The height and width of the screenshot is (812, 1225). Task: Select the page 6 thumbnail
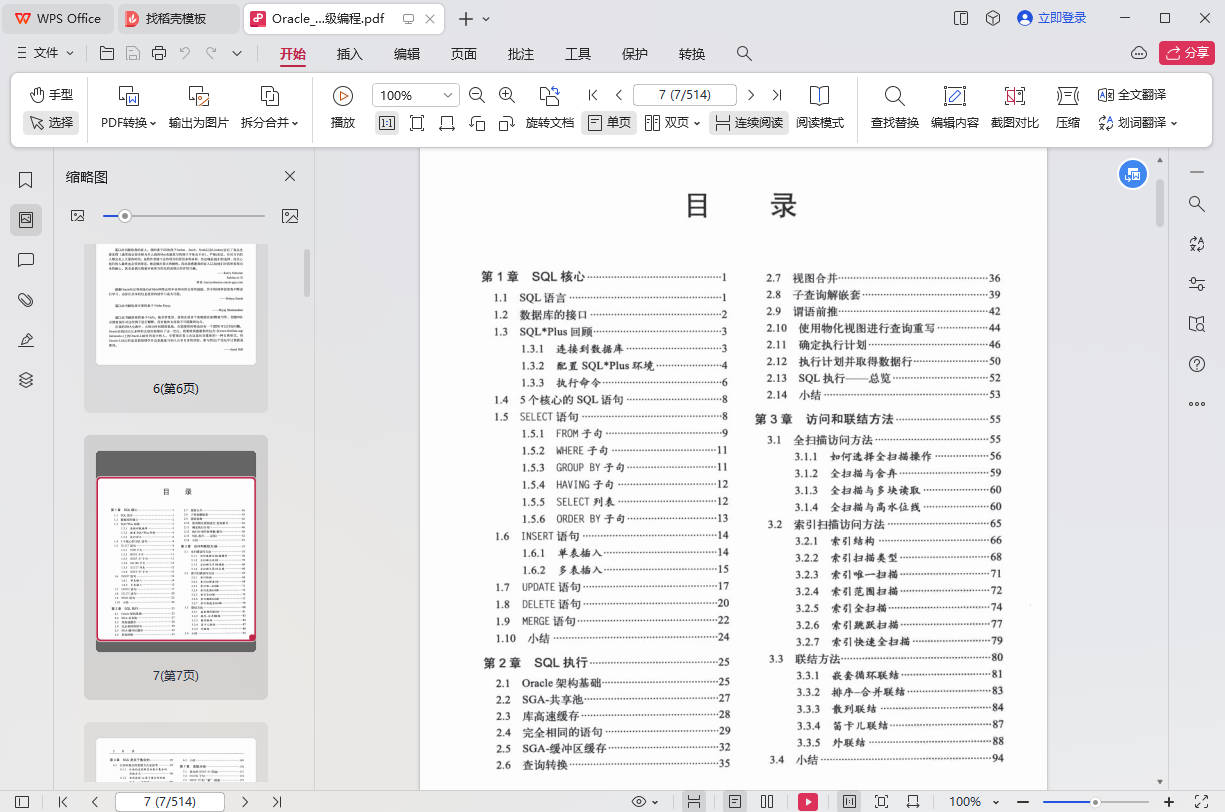(x=176, y=305)
